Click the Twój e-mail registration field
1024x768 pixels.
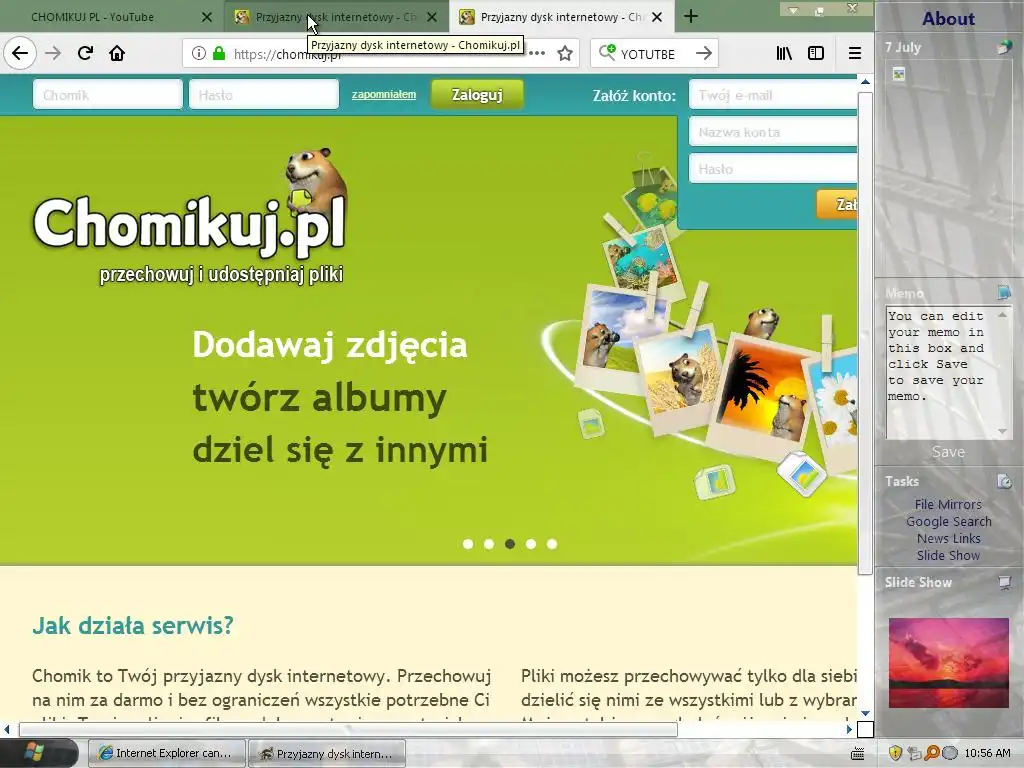click(773, 95)
